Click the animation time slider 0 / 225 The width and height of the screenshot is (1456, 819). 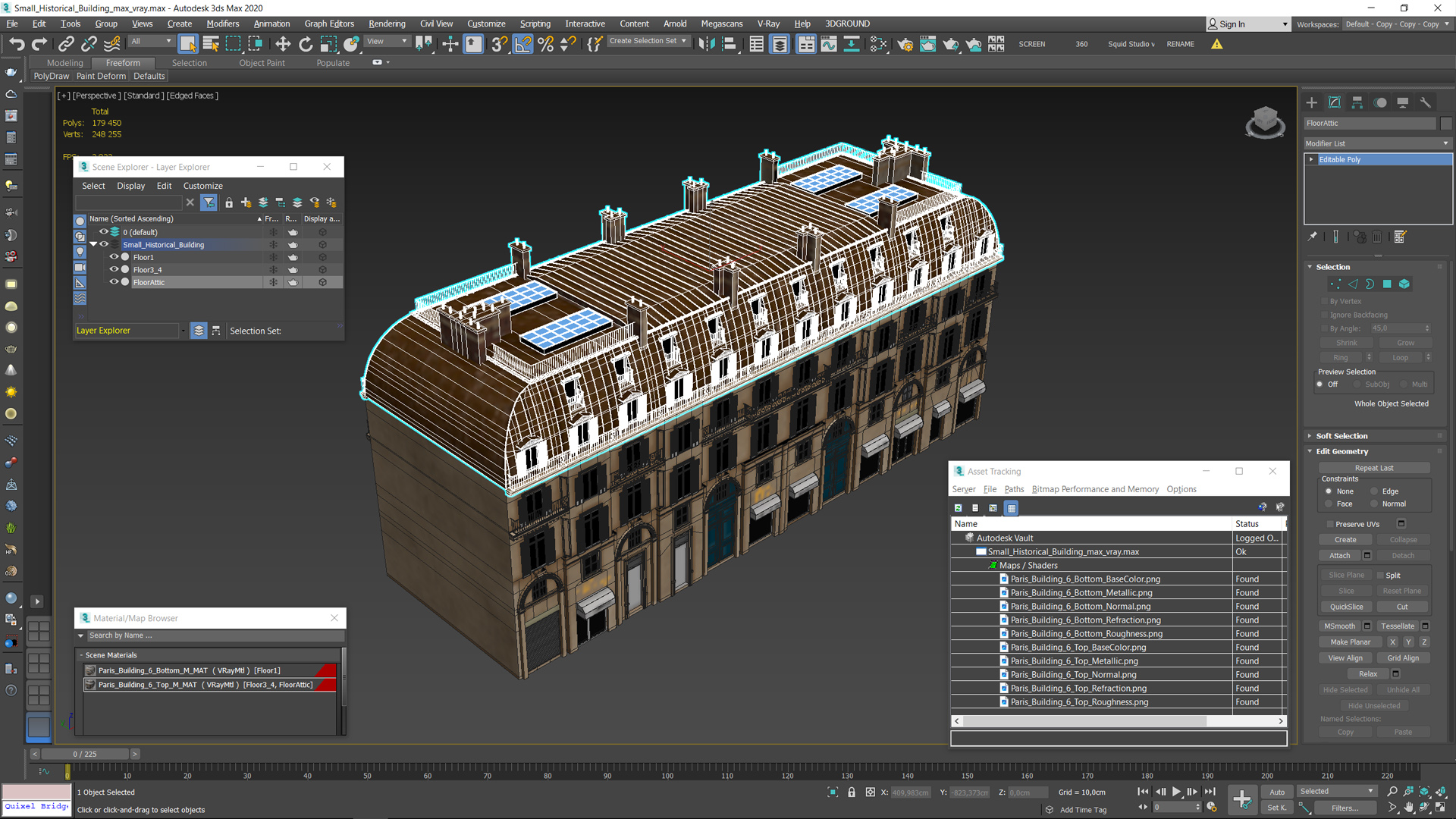click(x=85, y=754)
